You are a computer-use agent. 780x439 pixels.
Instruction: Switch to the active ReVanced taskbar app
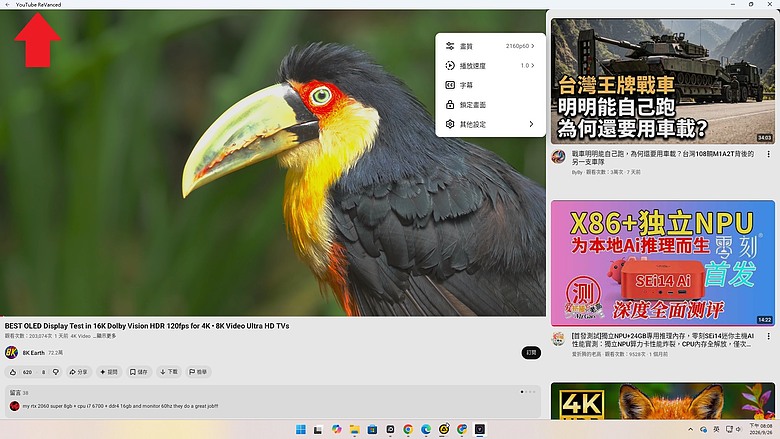[480, 430]
